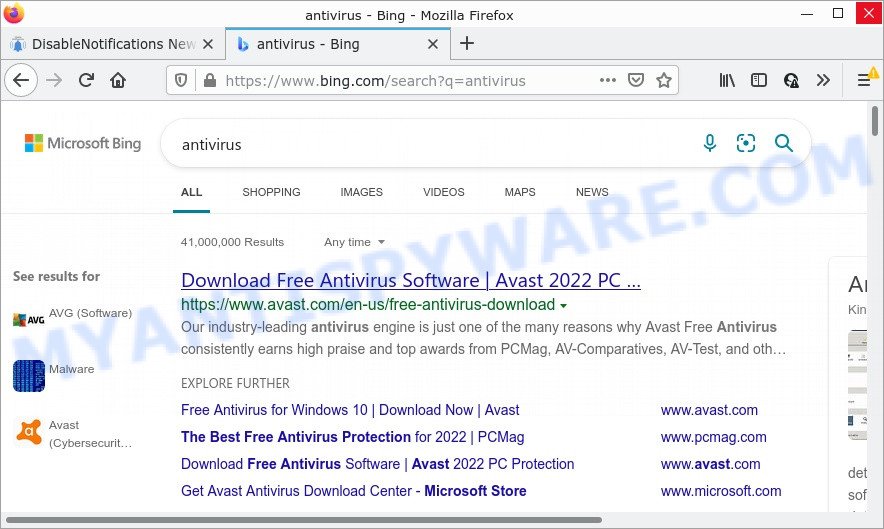Image resolution: width=884 pixels, height=529 pixels.
Task: Click www.microsoft.com domain link
Action: (x=721, y=491)
